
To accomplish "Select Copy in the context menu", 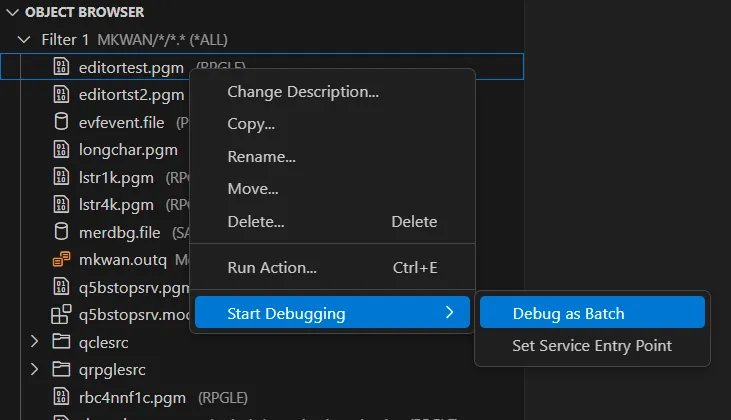I will (x=251, y=124).
